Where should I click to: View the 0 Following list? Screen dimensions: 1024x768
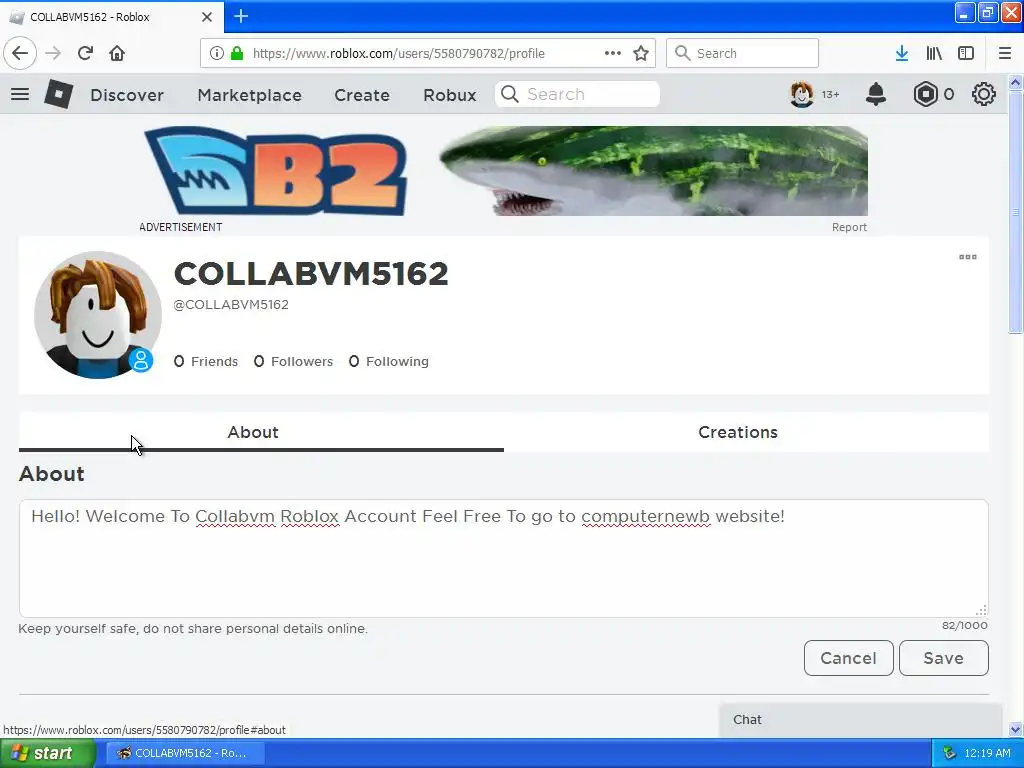[x=389, y=361]
